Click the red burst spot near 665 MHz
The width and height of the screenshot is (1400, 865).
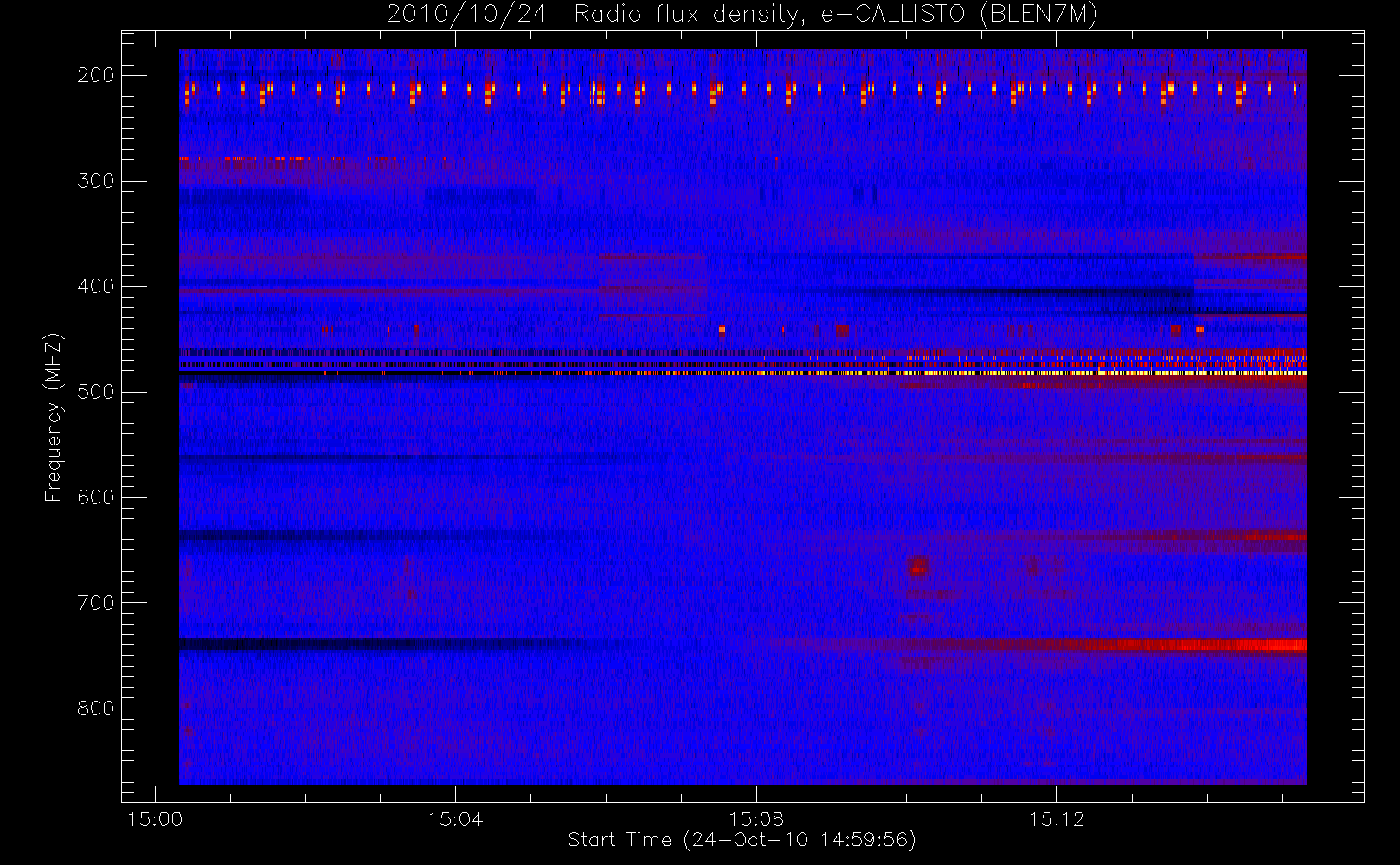click(918, 567)
